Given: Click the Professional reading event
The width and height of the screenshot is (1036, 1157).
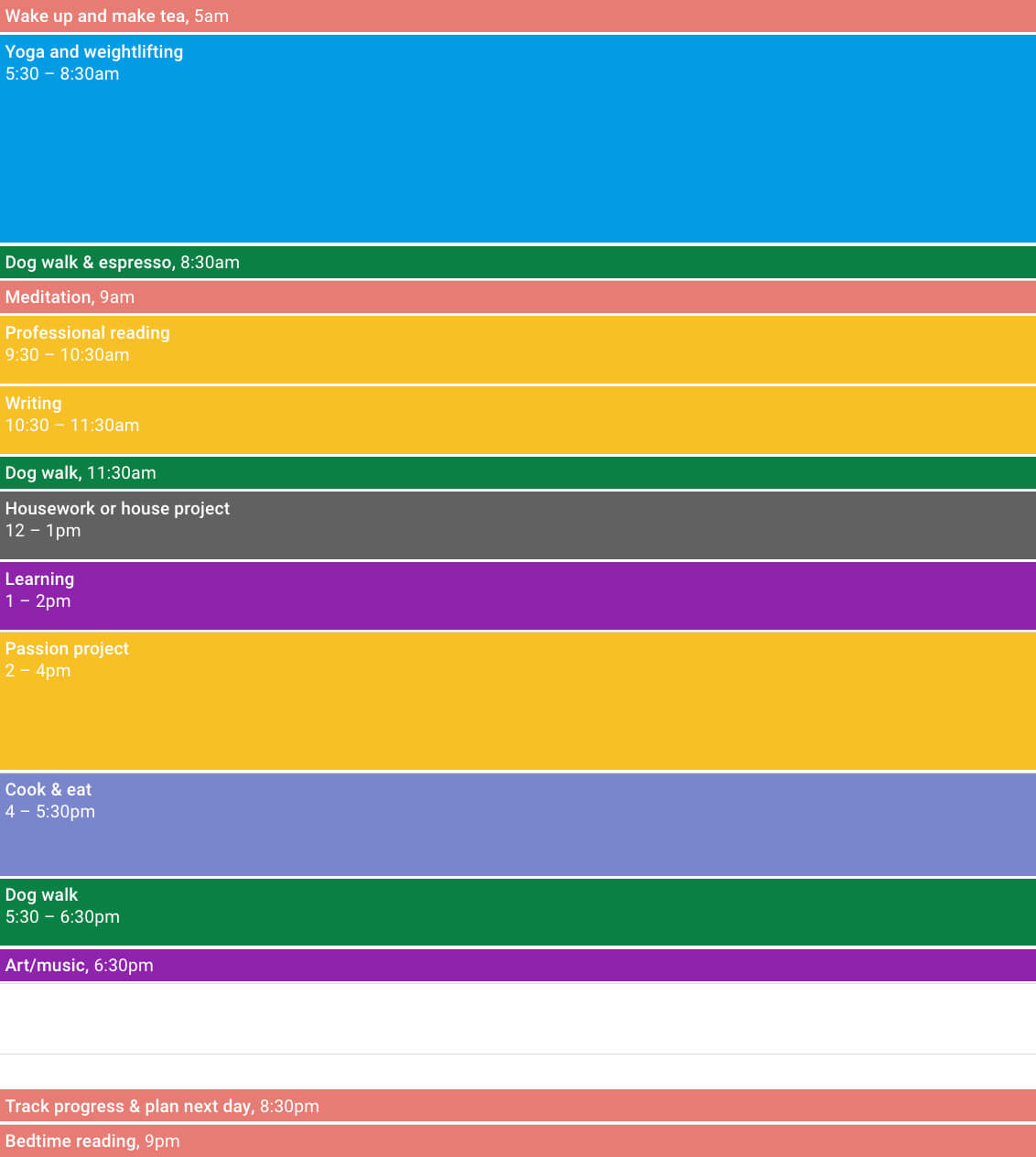Looking at the screenshot, I should (518, 350).
